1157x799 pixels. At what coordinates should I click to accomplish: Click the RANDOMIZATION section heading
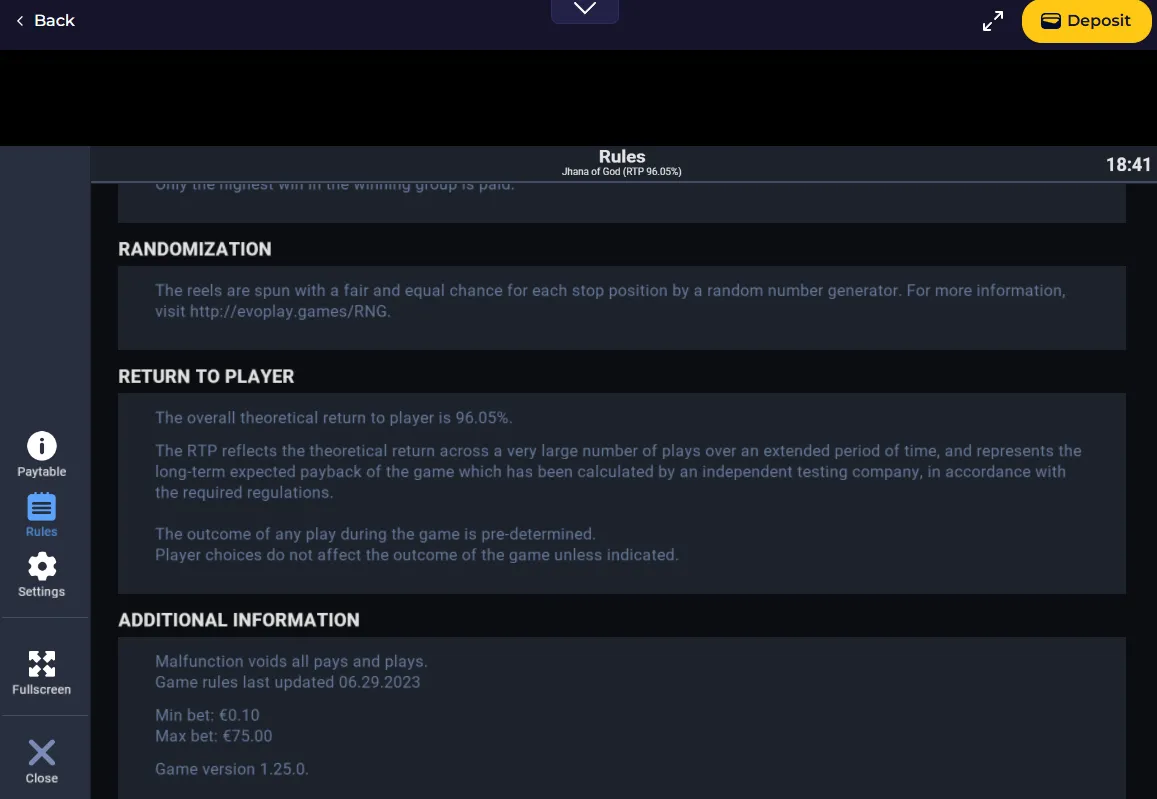coord(195,249)
